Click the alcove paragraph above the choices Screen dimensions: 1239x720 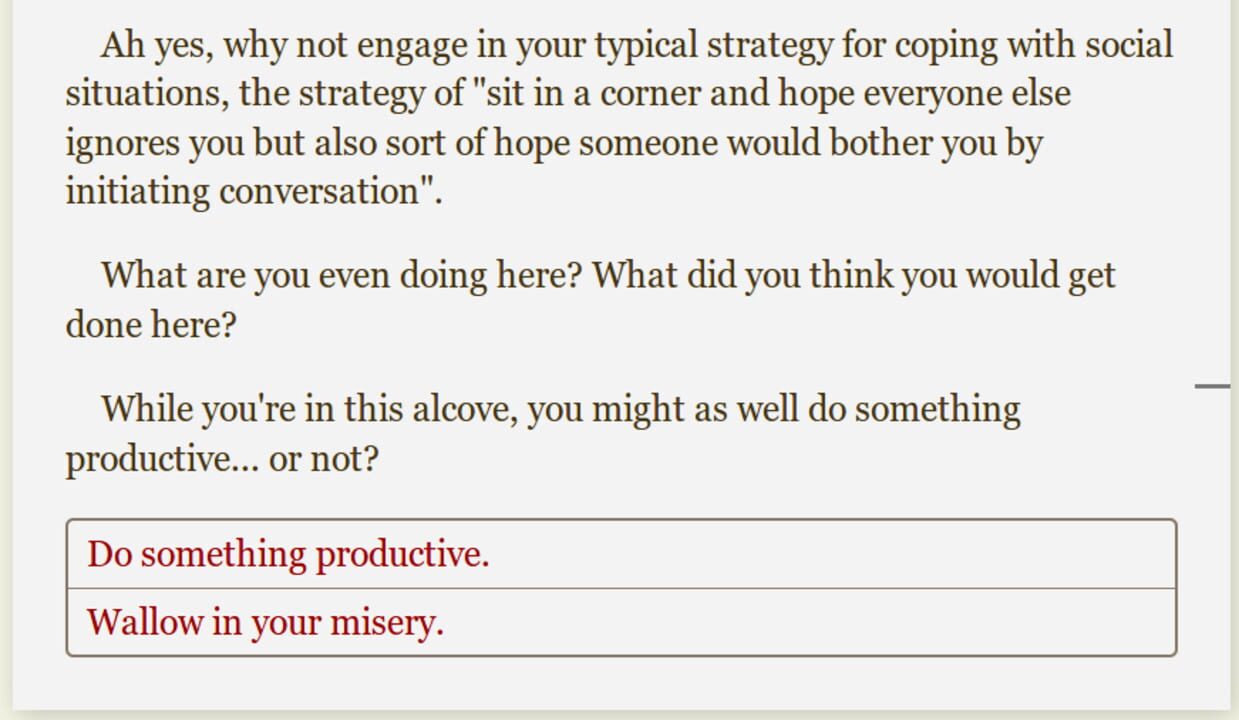click(x=543, y=430)
